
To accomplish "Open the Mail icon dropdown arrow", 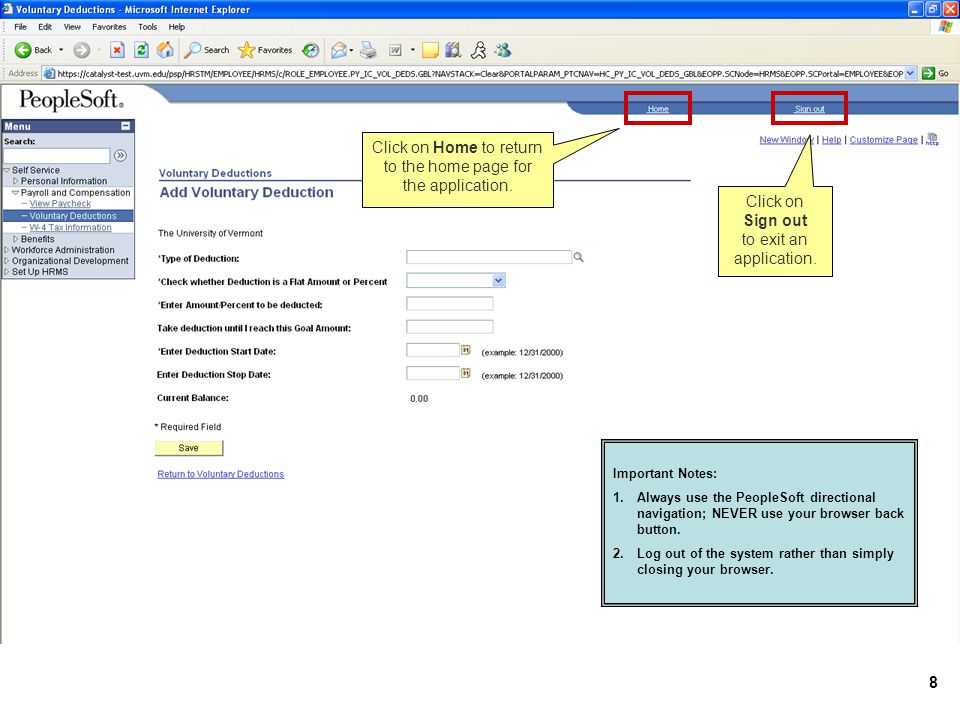I will pyautogui.click(x=351, y=50).
